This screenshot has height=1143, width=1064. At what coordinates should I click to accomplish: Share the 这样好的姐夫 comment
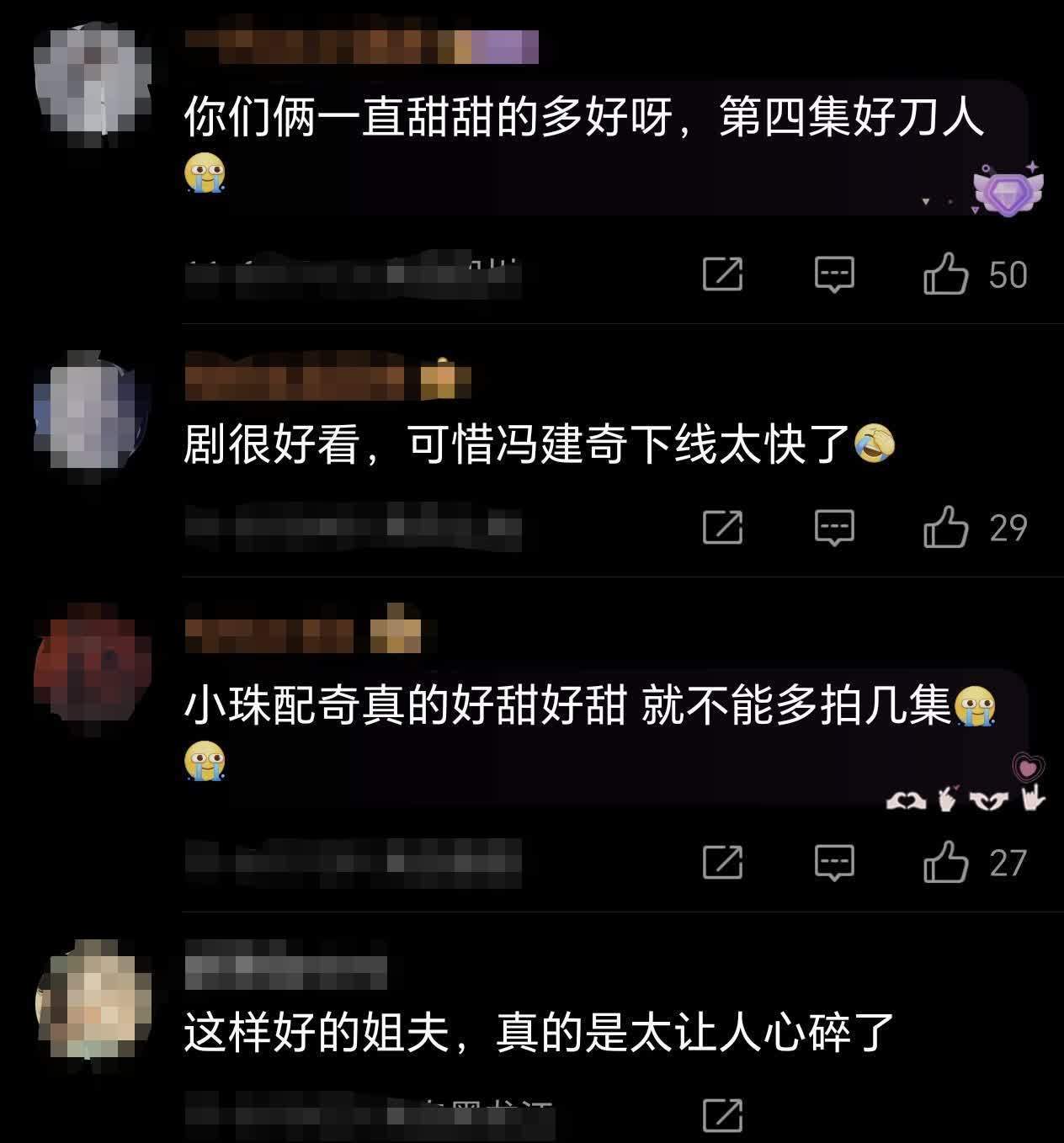point(722,1115)
